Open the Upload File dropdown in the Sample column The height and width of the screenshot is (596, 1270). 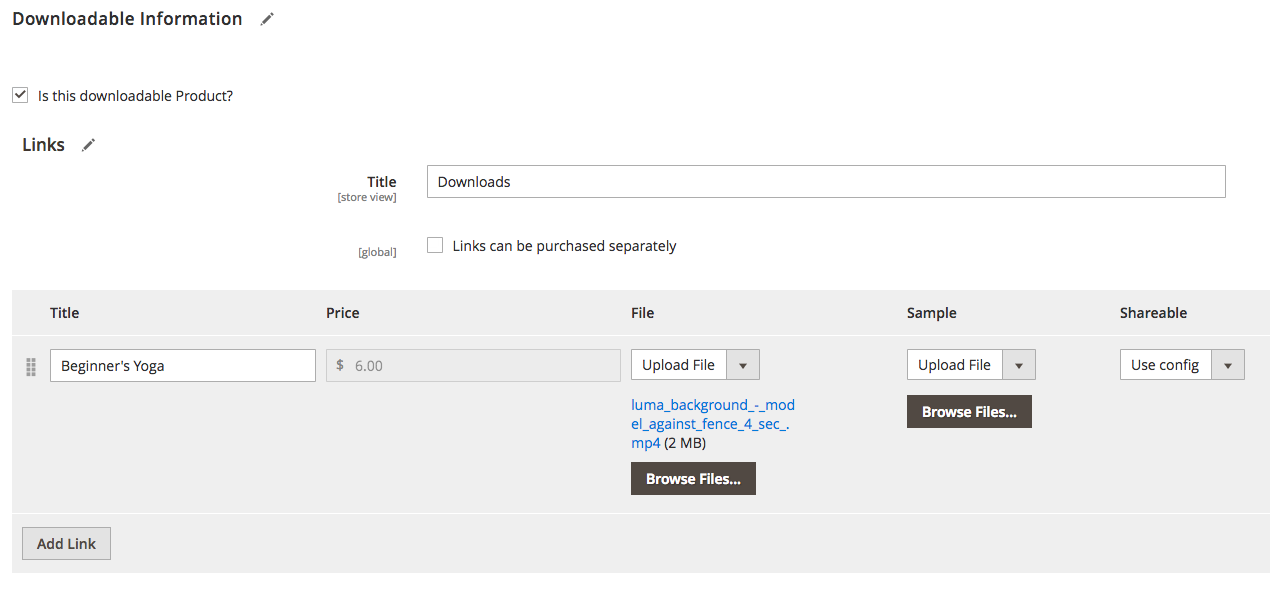click(x=1018, y=364)
